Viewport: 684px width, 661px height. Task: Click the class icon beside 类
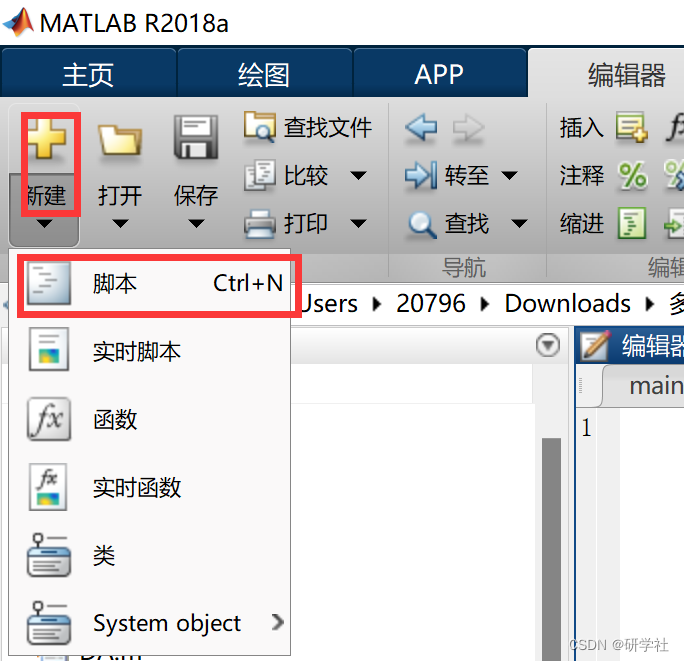click(x=49, y=555)
